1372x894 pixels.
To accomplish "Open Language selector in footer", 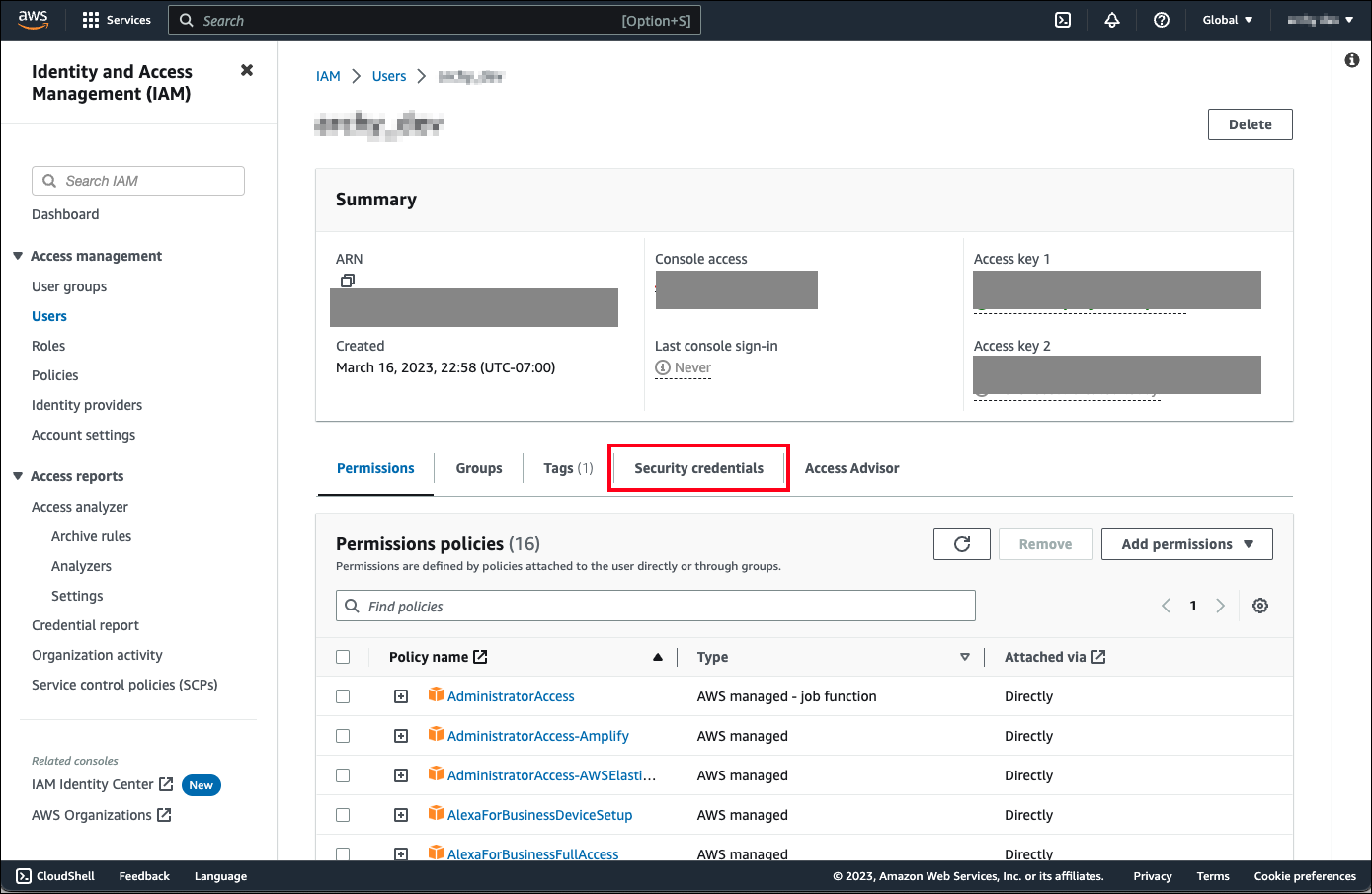I will coord(220,876).
